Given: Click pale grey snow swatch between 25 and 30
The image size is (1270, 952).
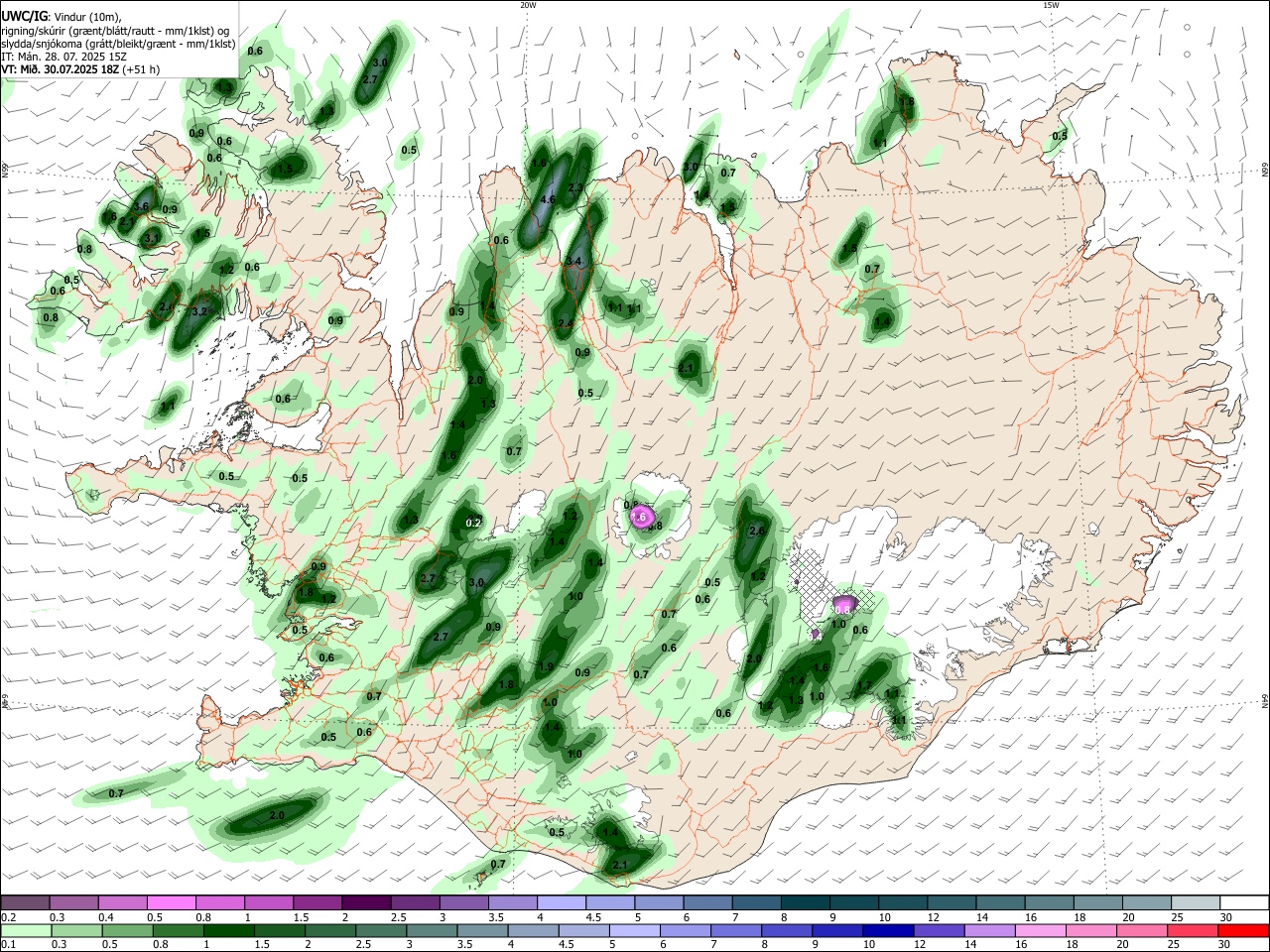Looking at the screenshot, I should coord(1195,902).
